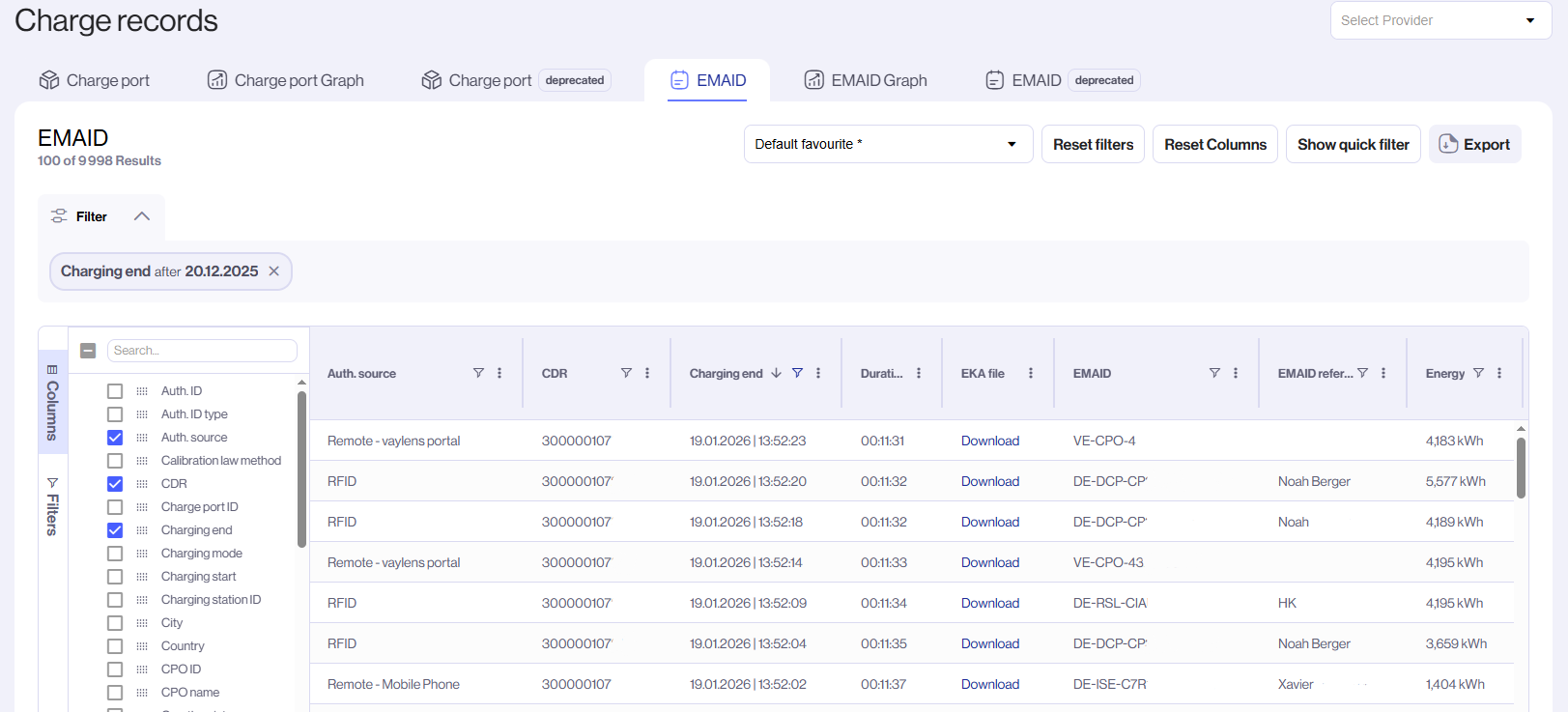Click the column Search input field
This screenshot has width=1568, height=712.
coord(202,351)
